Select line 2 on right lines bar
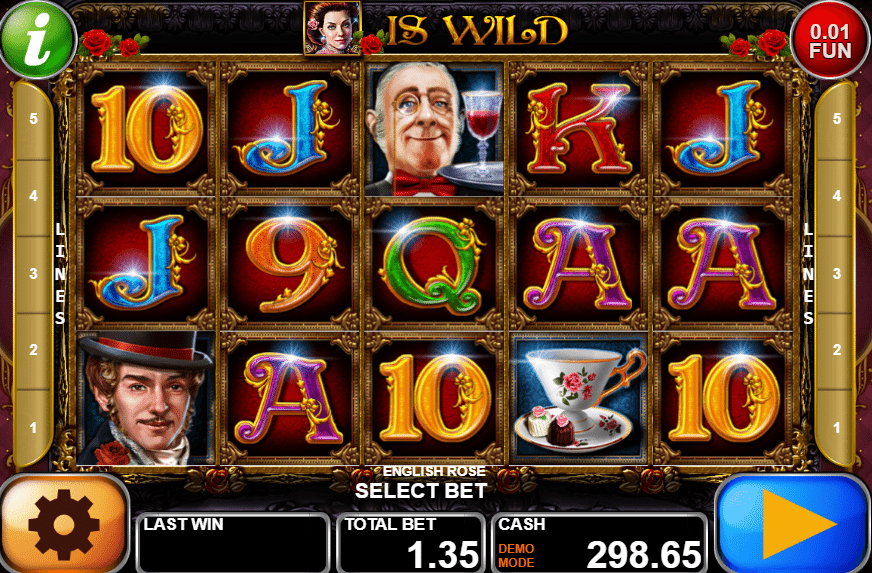This screenshot has height=573, width=872. (836, 350)
